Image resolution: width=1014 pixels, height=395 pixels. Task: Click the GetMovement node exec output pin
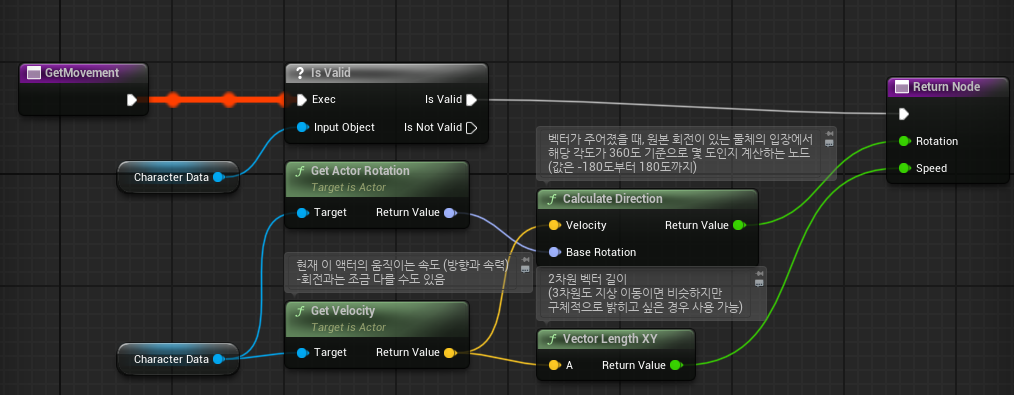point(132,100)
